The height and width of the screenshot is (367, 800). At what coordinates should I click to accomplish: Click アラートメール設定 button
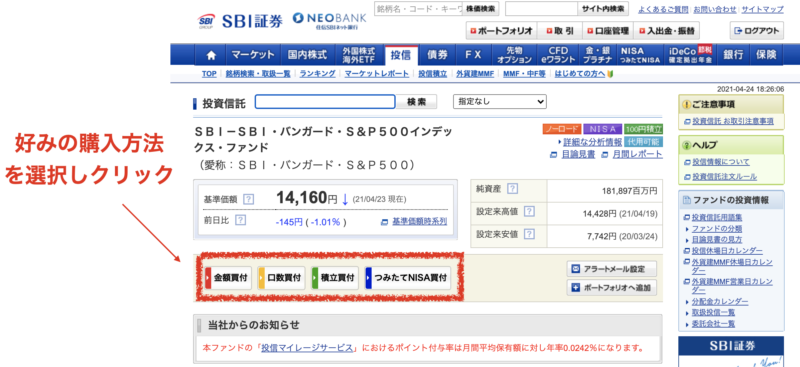[612, 269]
